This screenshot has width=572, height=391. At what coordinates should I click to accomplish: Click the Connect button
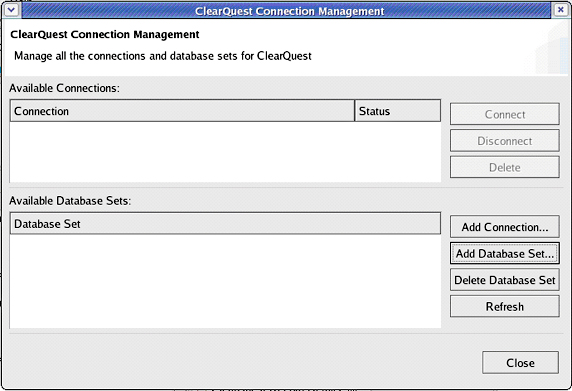505,114
